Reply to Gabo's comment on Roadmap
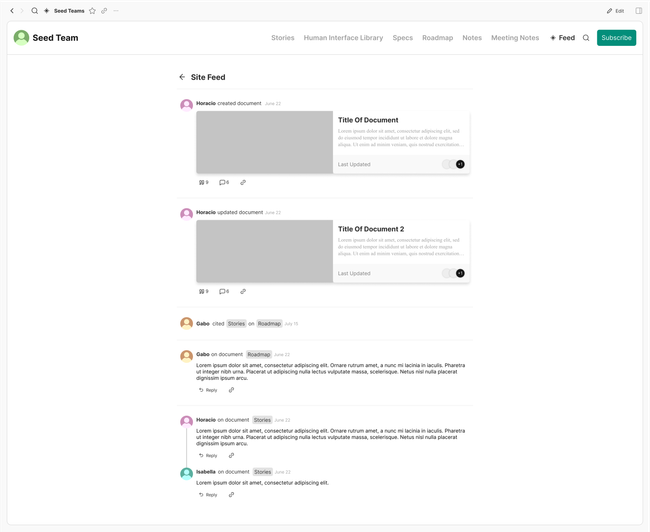This screenshot has width=650, height=532. [208, 390]
